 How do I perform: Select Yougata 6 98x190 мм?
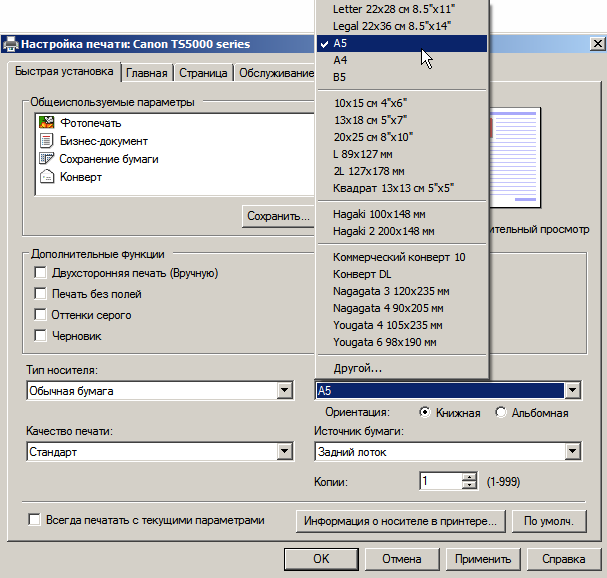(x=402, y=342)
